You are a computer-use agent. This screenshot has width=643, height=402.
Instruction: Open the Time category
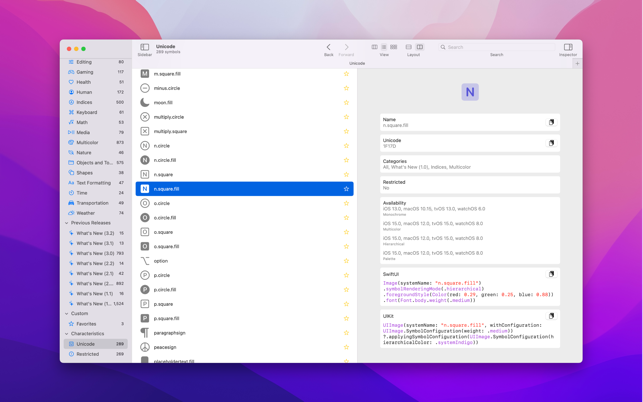click(96, 193)
